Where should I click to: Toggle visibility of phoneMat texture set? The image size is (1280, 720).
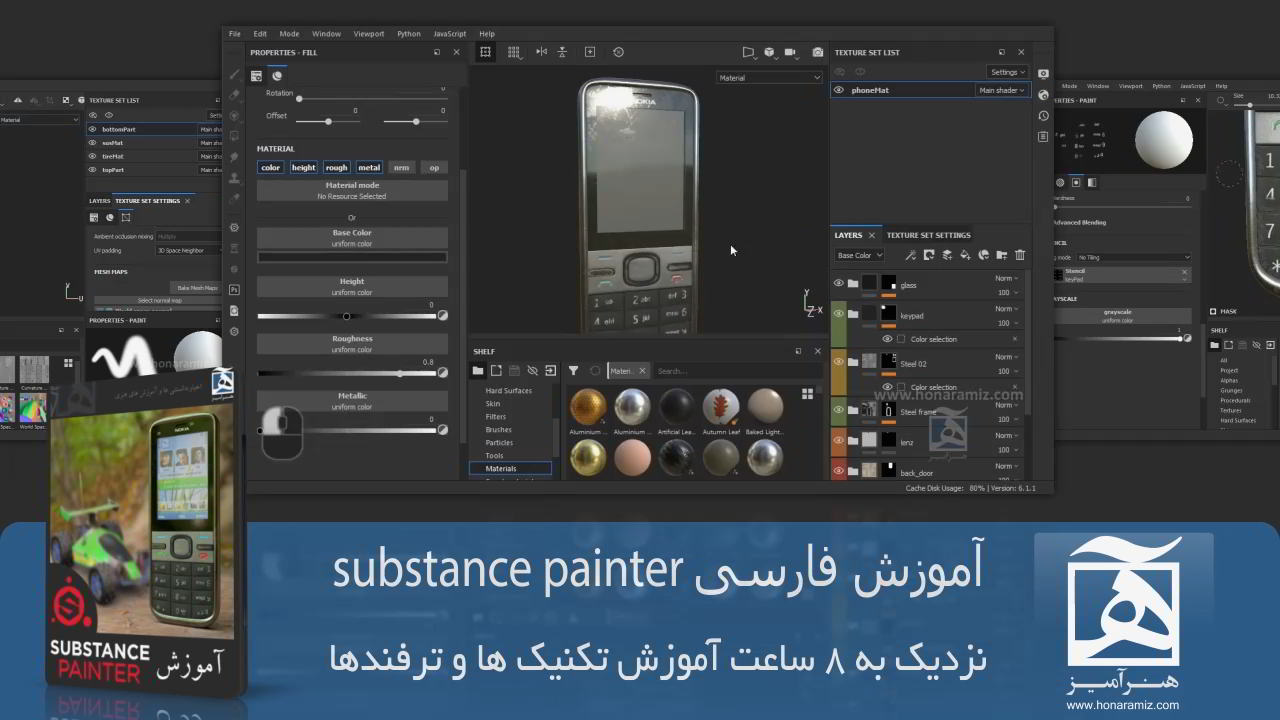click(839, 90)
